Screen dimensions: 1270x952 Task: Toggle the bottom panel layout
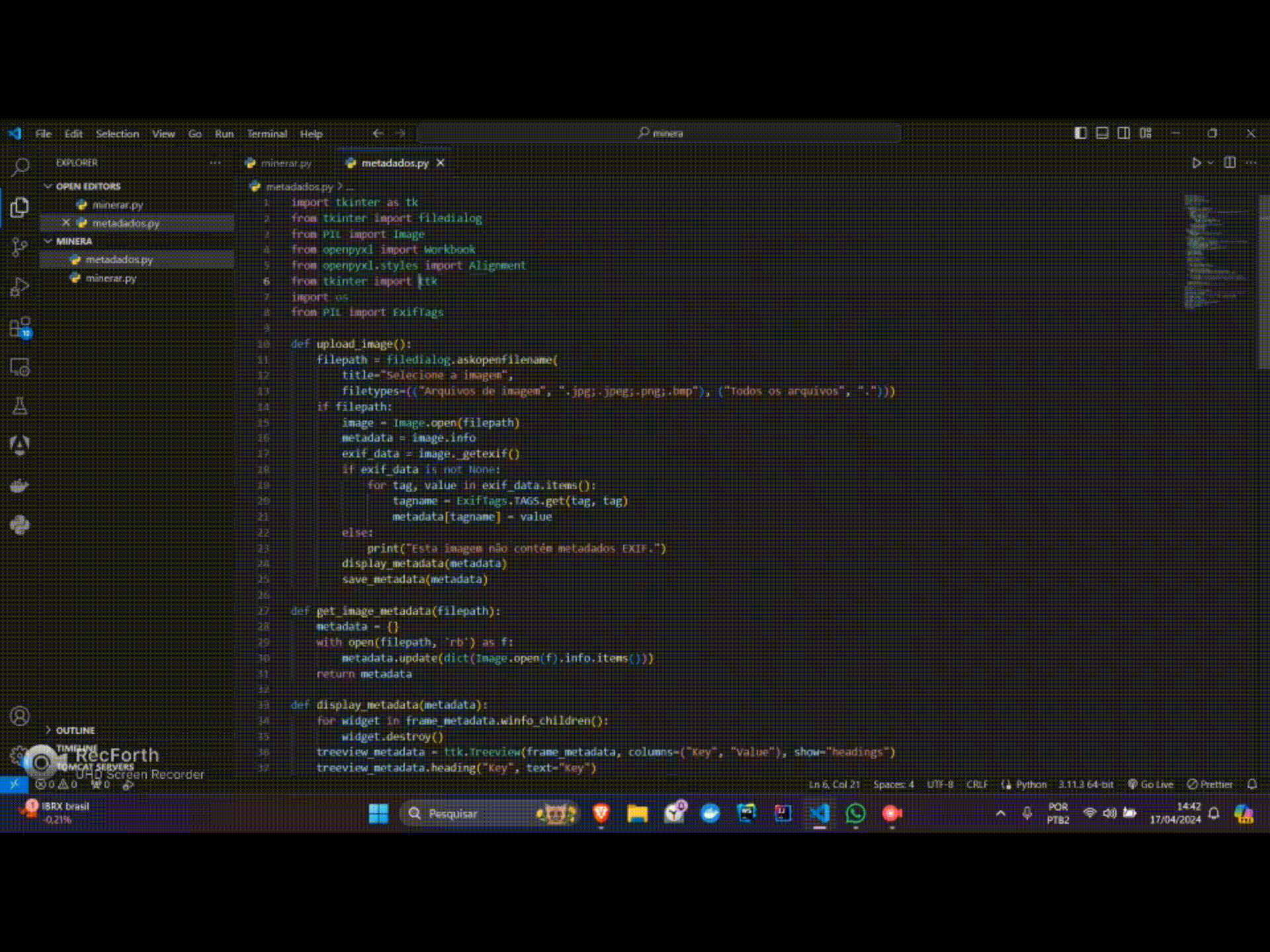tap(1102, 133)
